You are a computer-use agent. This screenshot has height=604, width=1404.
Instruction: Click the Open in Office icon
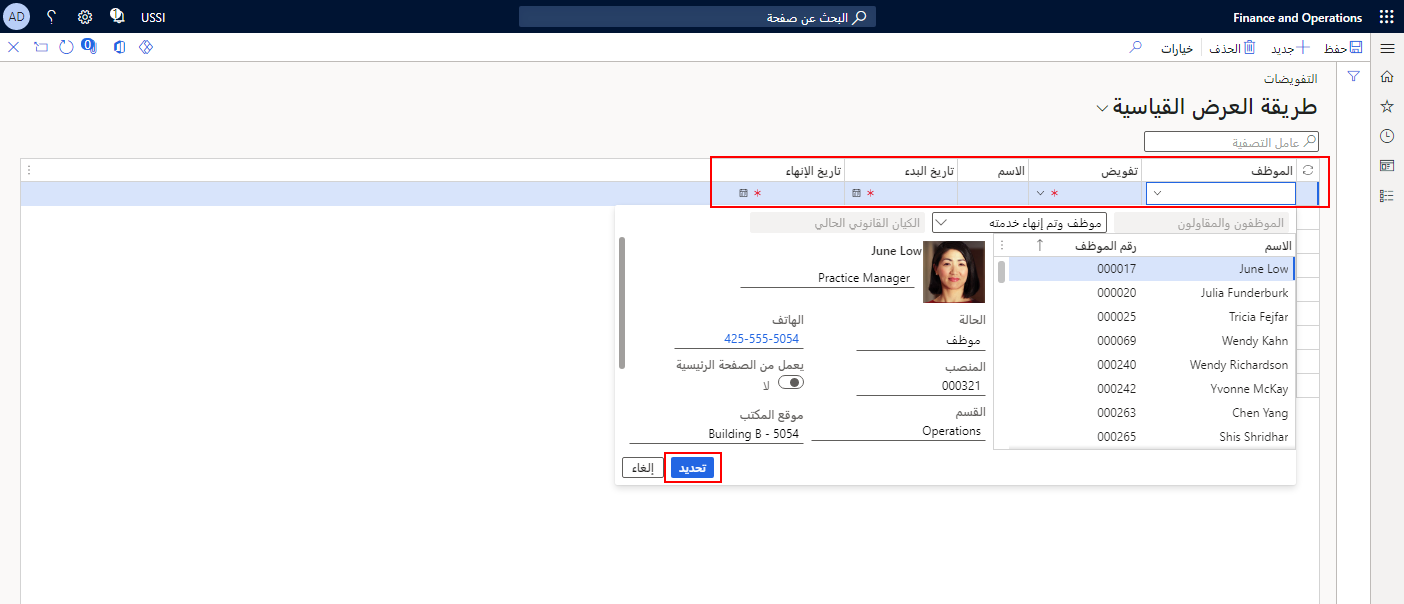pyautogui.click(x=120, y=47)
